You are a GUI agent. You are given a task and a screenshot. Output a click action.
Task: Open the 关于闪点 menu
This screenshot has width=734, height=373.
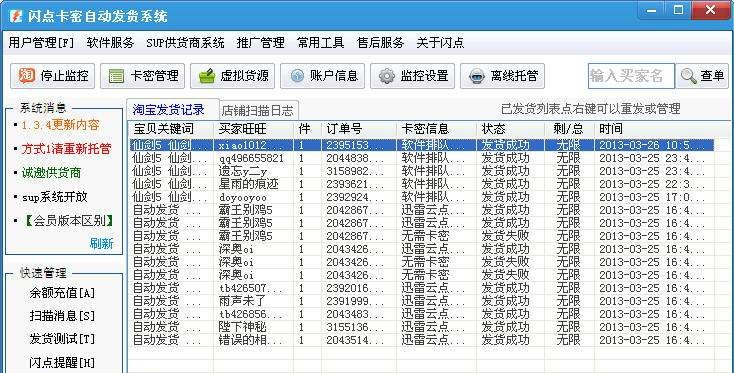(440, 43)
